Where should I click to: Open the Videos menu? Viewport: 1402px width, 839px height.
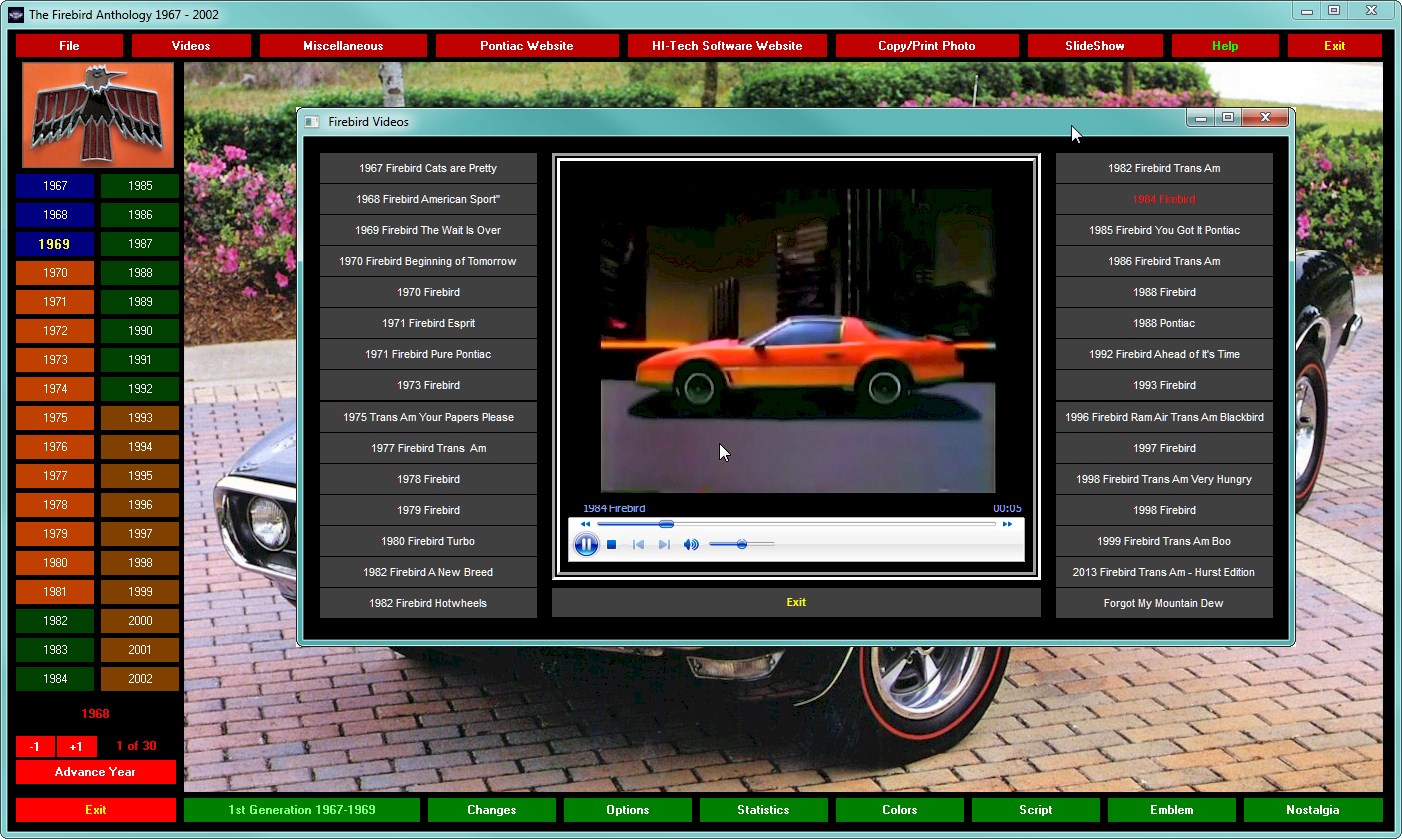pyautogui.click(x=191, y=46)
